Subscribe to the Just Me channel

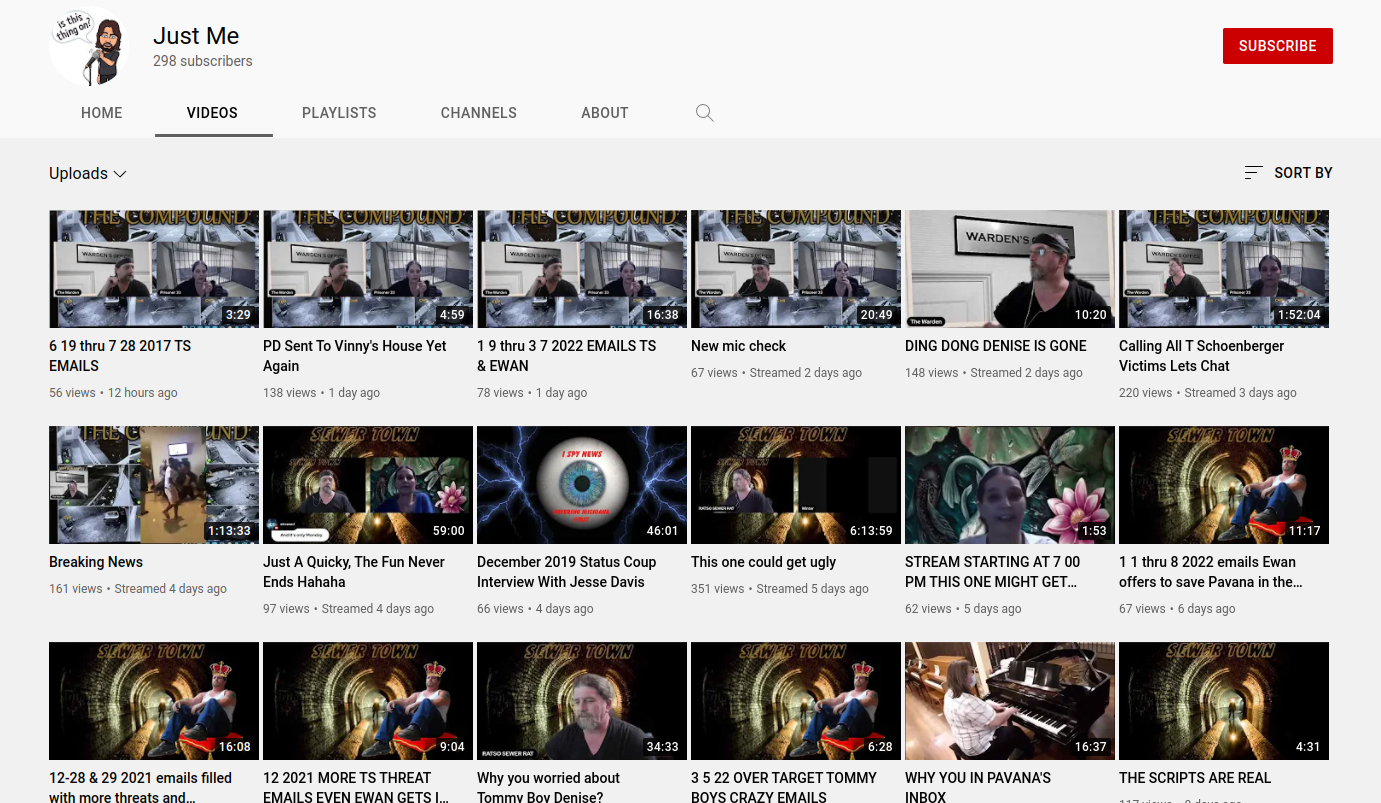1278,46
